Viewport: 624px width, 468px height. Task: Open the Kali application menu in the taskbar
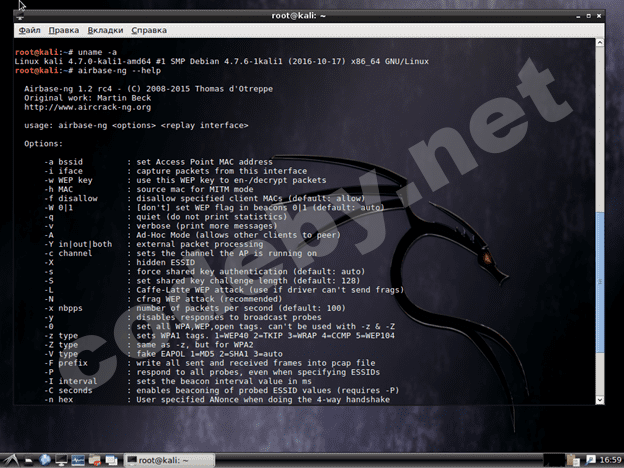pyautogui.click(x=10, y=459)
